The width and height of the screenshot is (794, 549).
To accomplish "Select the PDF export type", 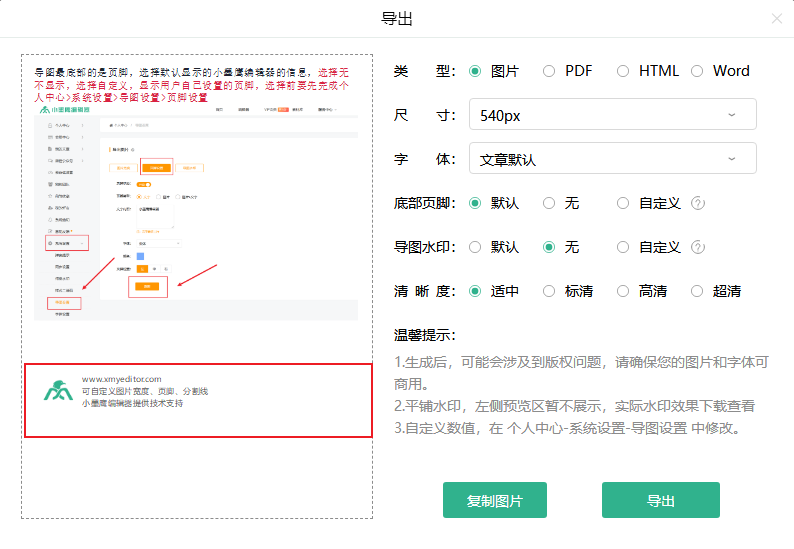I will click(549, 71).
